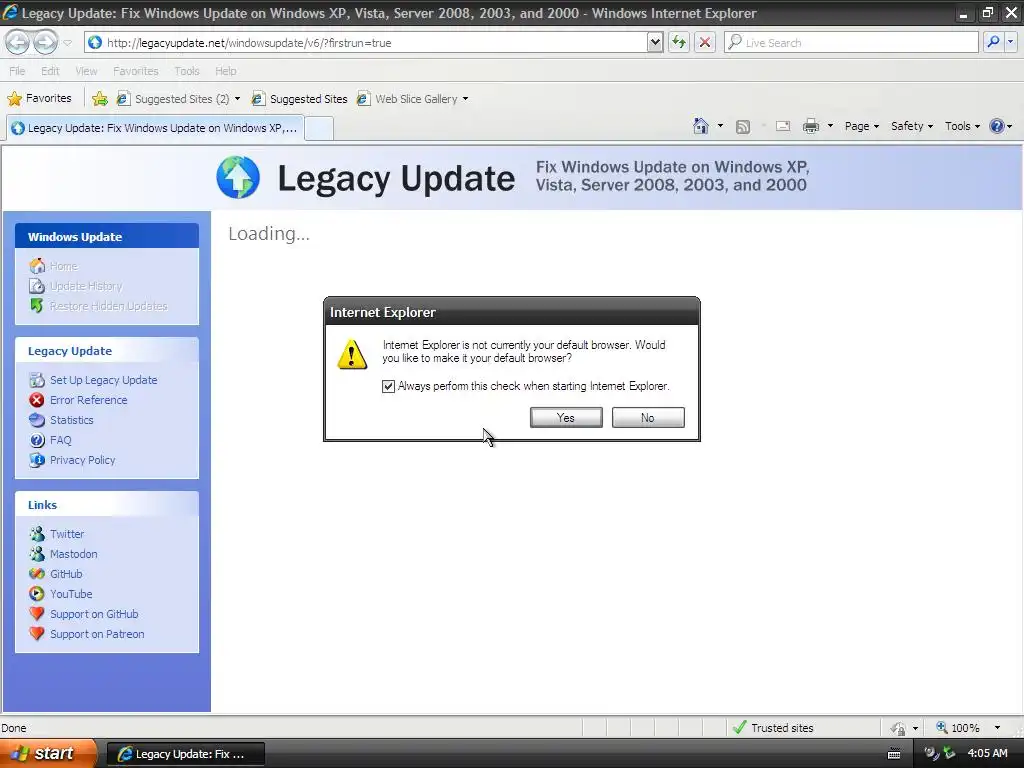Click No in the default browser dialog

[x=648, y=417]
